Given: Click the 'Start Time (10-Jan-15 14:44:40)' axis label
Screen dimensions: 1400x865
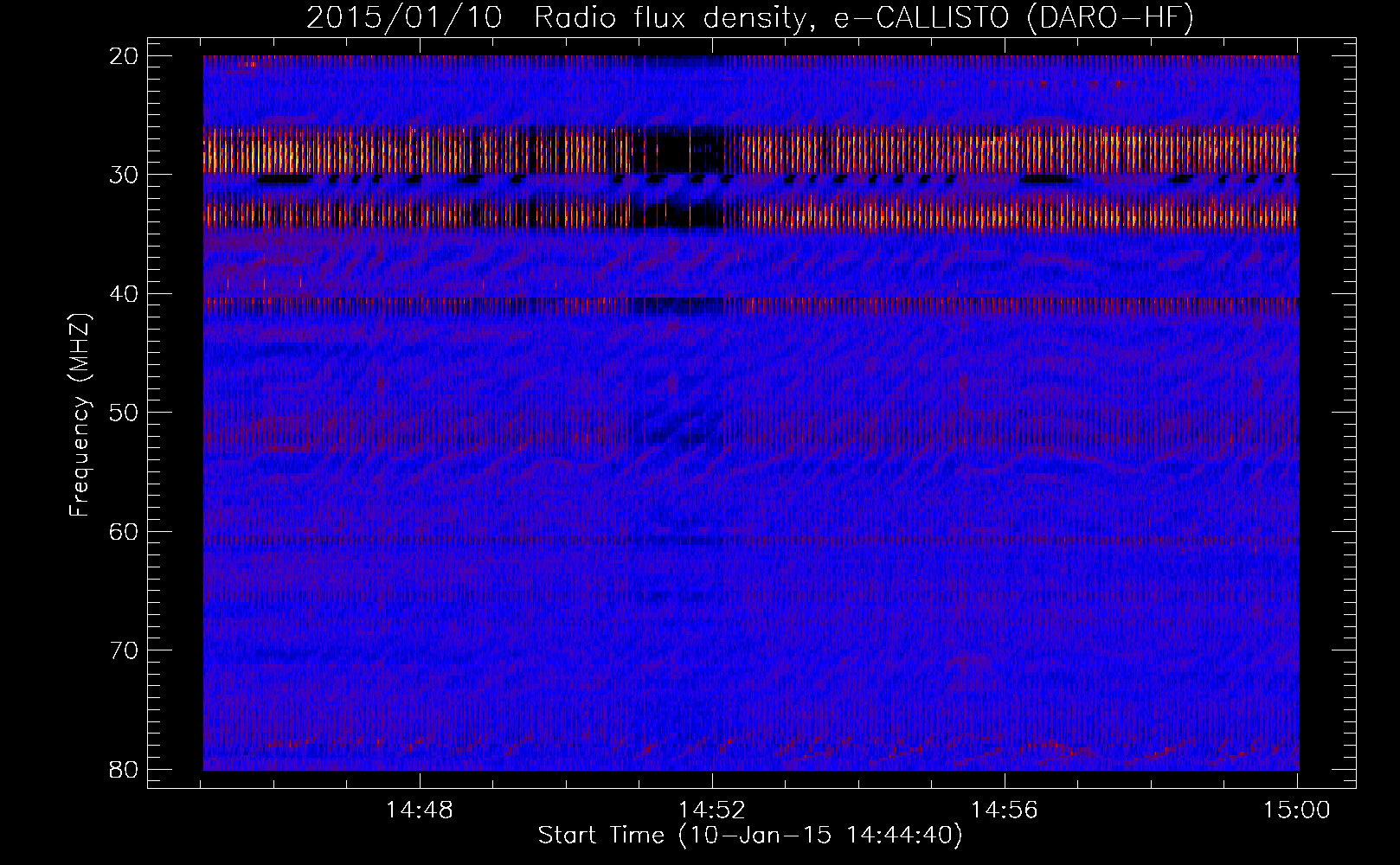Looking at the screenshot, I should (x=750, y=836).
